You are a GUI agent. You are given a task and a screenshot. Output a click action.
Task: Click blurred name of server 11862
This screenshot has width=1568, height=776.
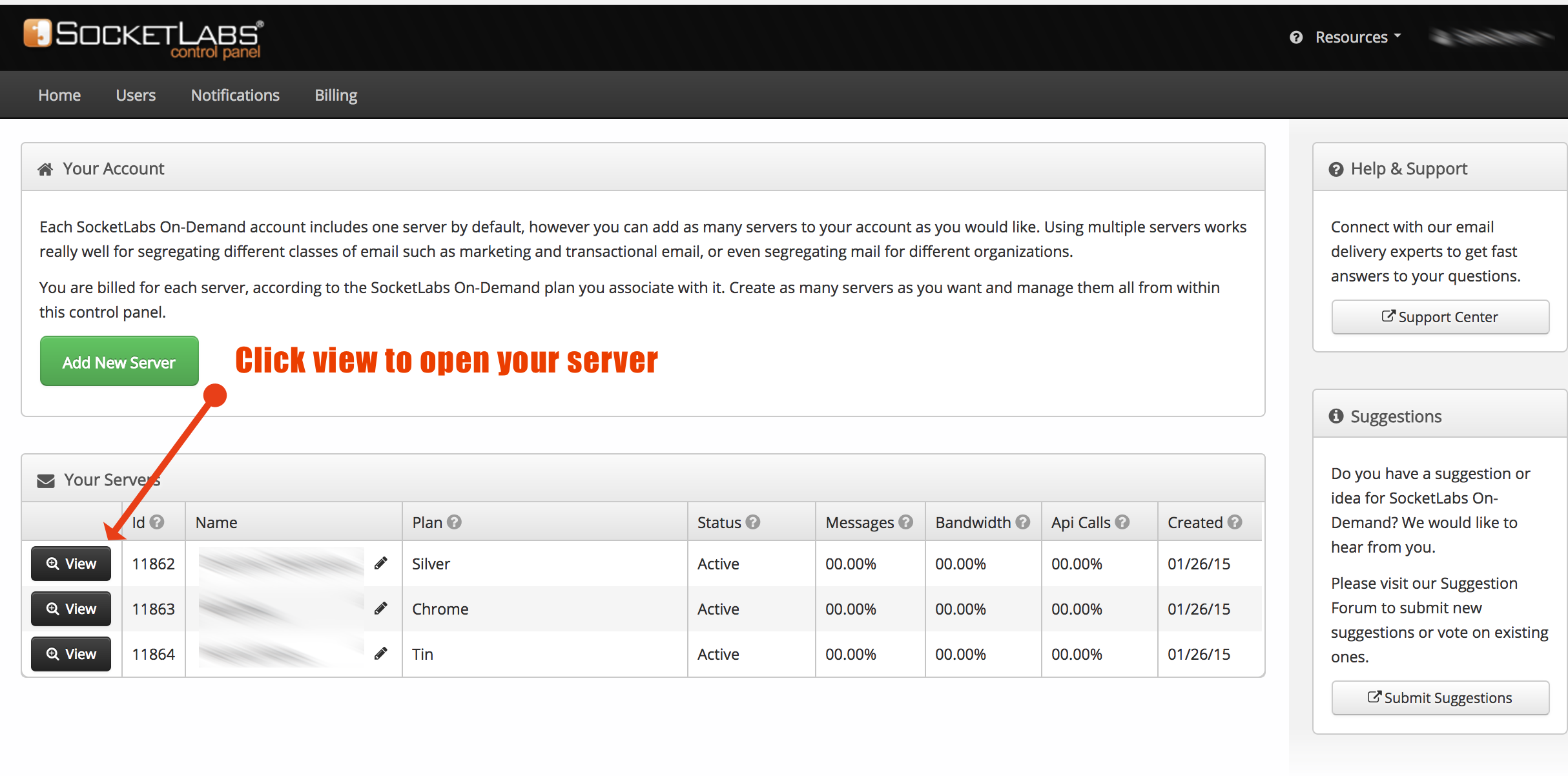coord(282,564)
